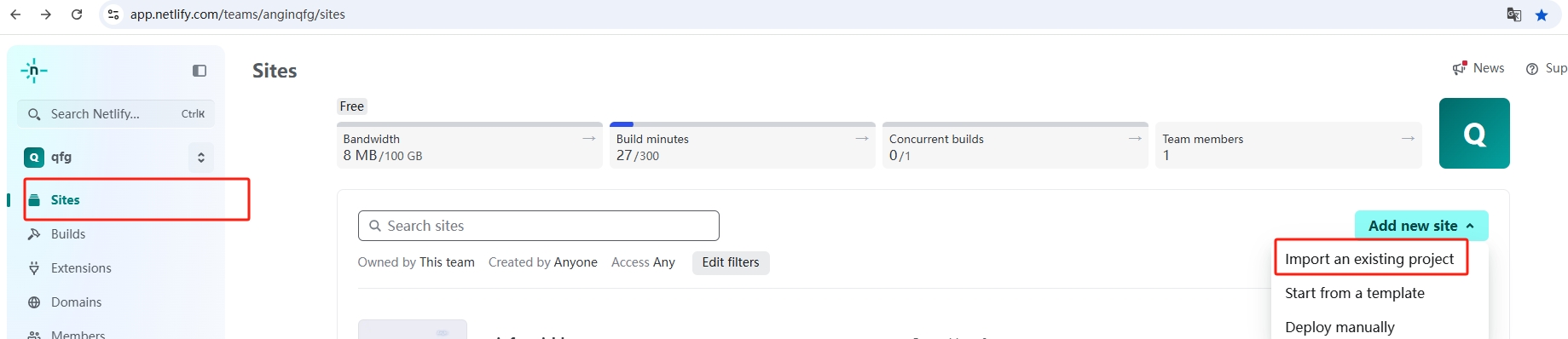Click the Sites icon
1568x339 pixels.
[x=34, y=200]
